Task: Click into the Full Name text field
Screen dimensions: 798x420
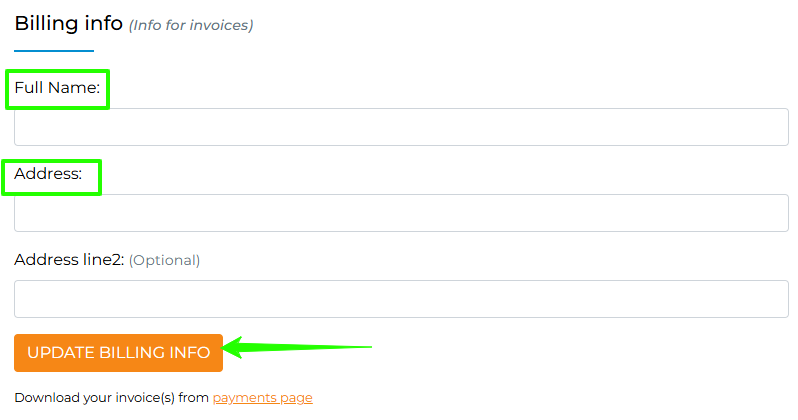Action: click(x=401, y=127)
